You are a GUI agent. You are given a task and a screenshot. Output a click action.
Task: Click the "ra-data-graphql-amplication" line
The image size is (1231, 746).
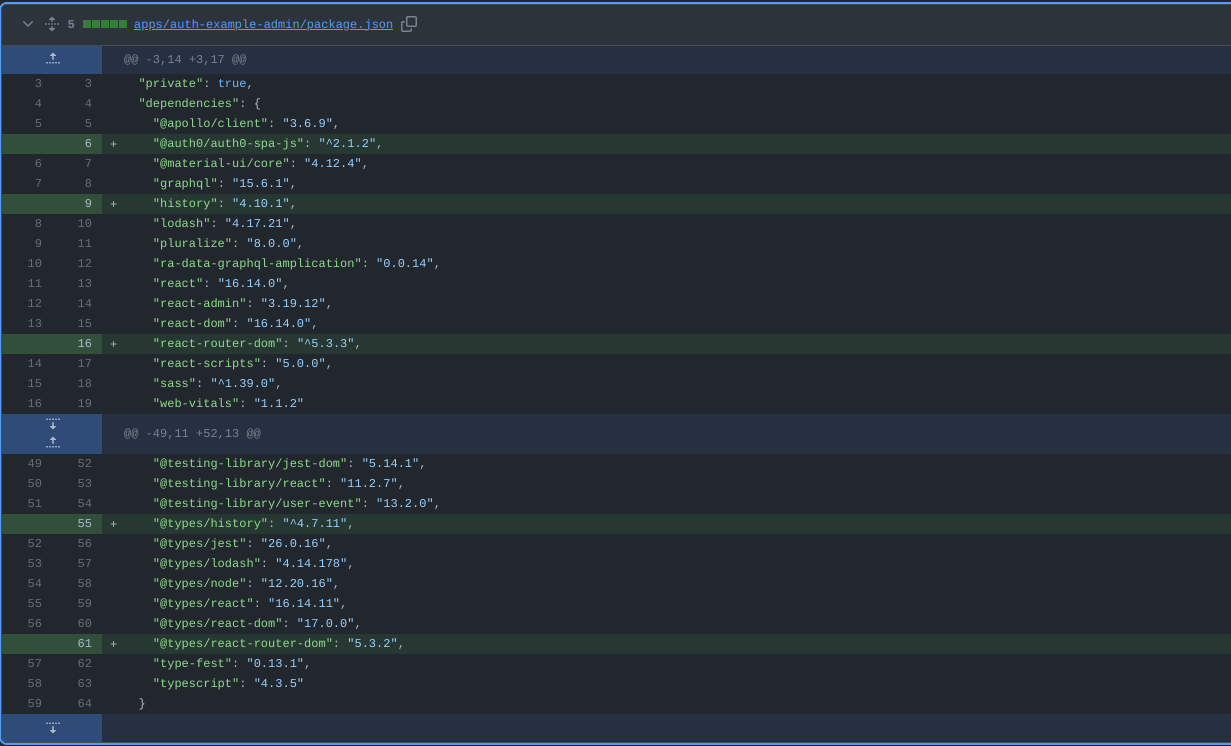[x=666, y=264]
